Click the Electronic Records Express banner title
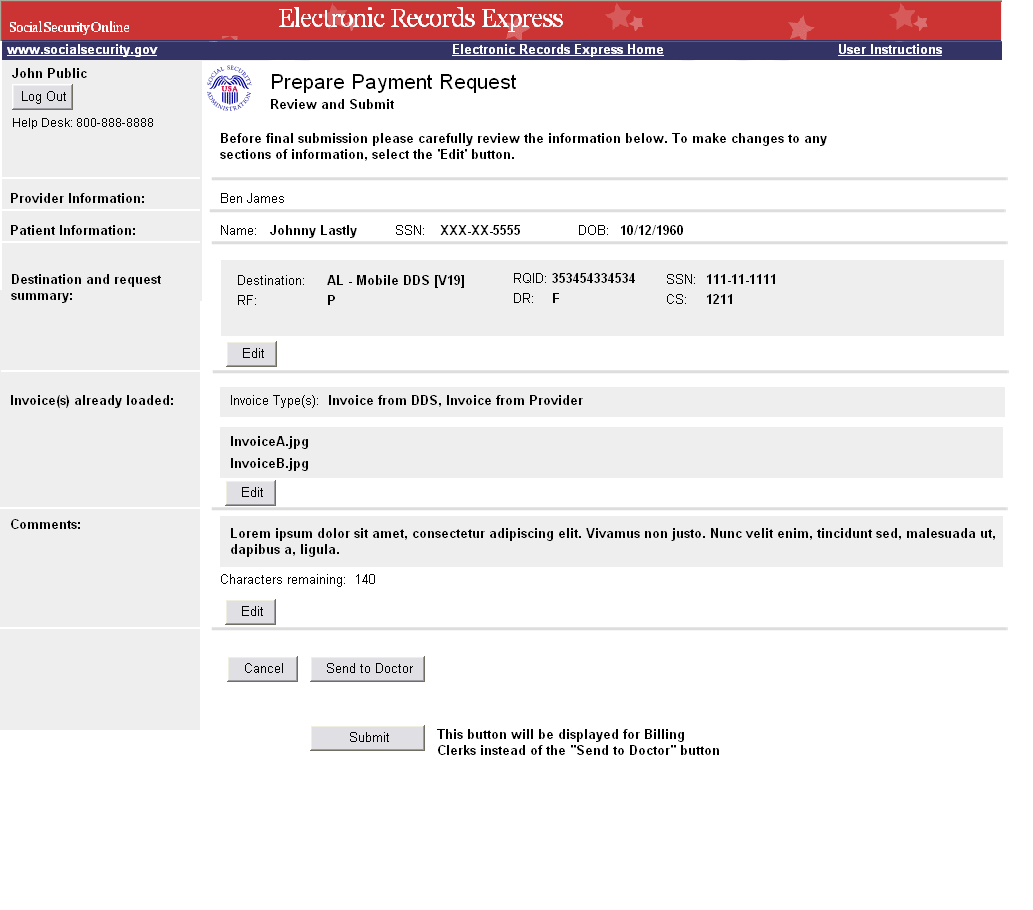The height and width of the screenshot is (910, 1033). point(420,19)
